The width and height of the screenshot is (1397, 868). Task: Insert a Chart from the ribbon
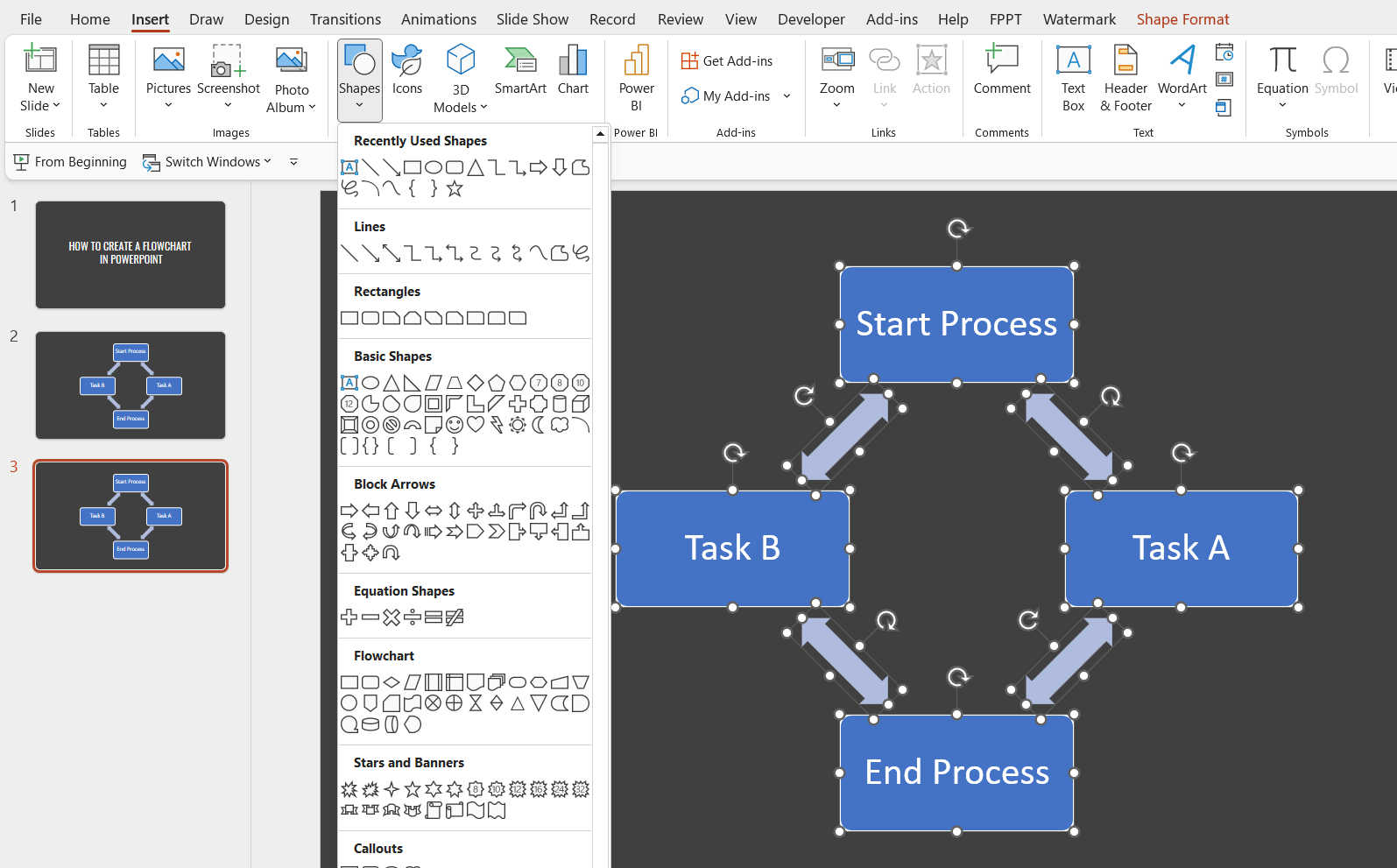[x=573, y=70]
